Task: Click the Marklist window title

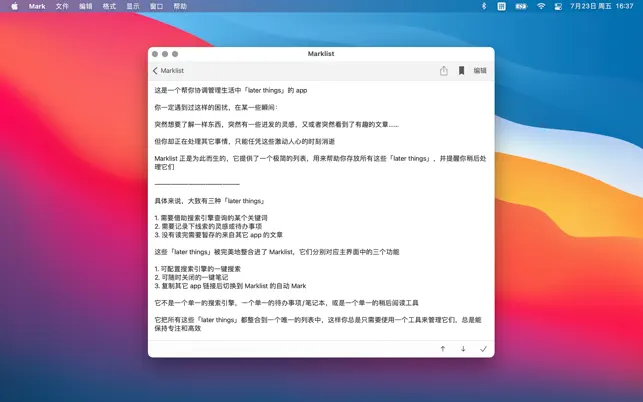Action: [x=321, y=54]
